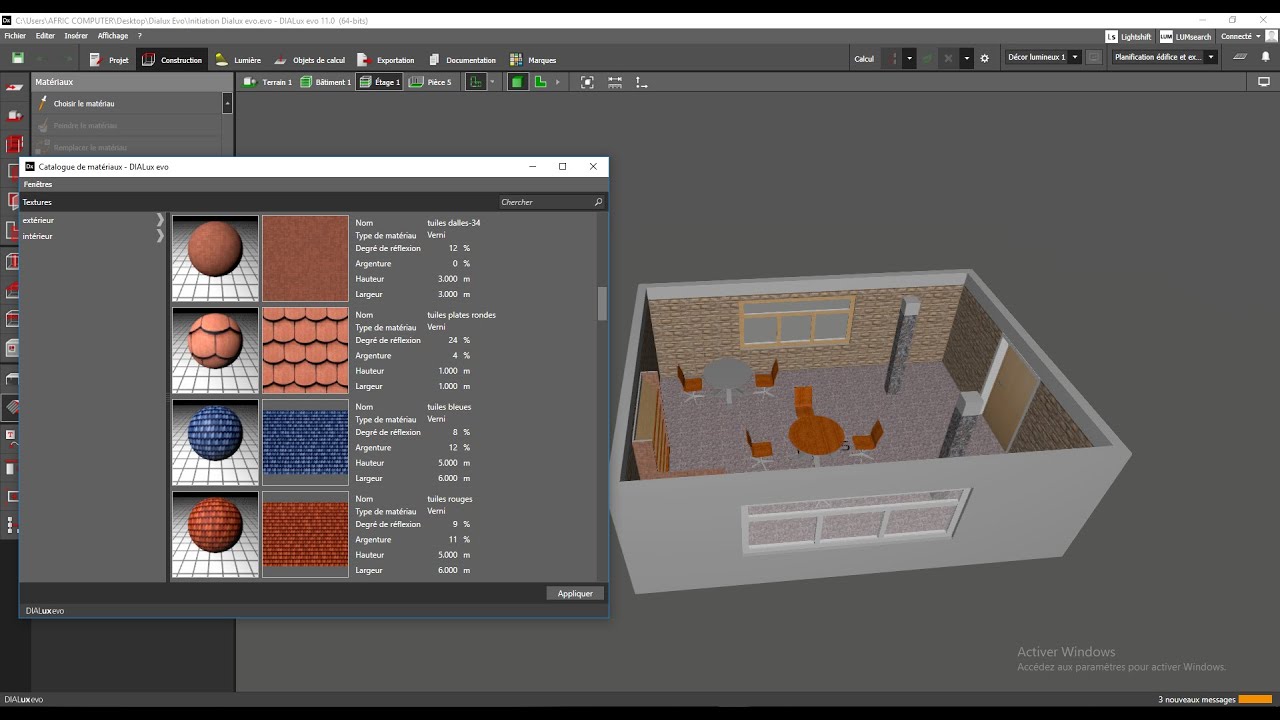Image resolution: width=1280 pixels, height=720 pixels.
Task: Click the workplane icon beside the bell
Action: point(1238,58)
